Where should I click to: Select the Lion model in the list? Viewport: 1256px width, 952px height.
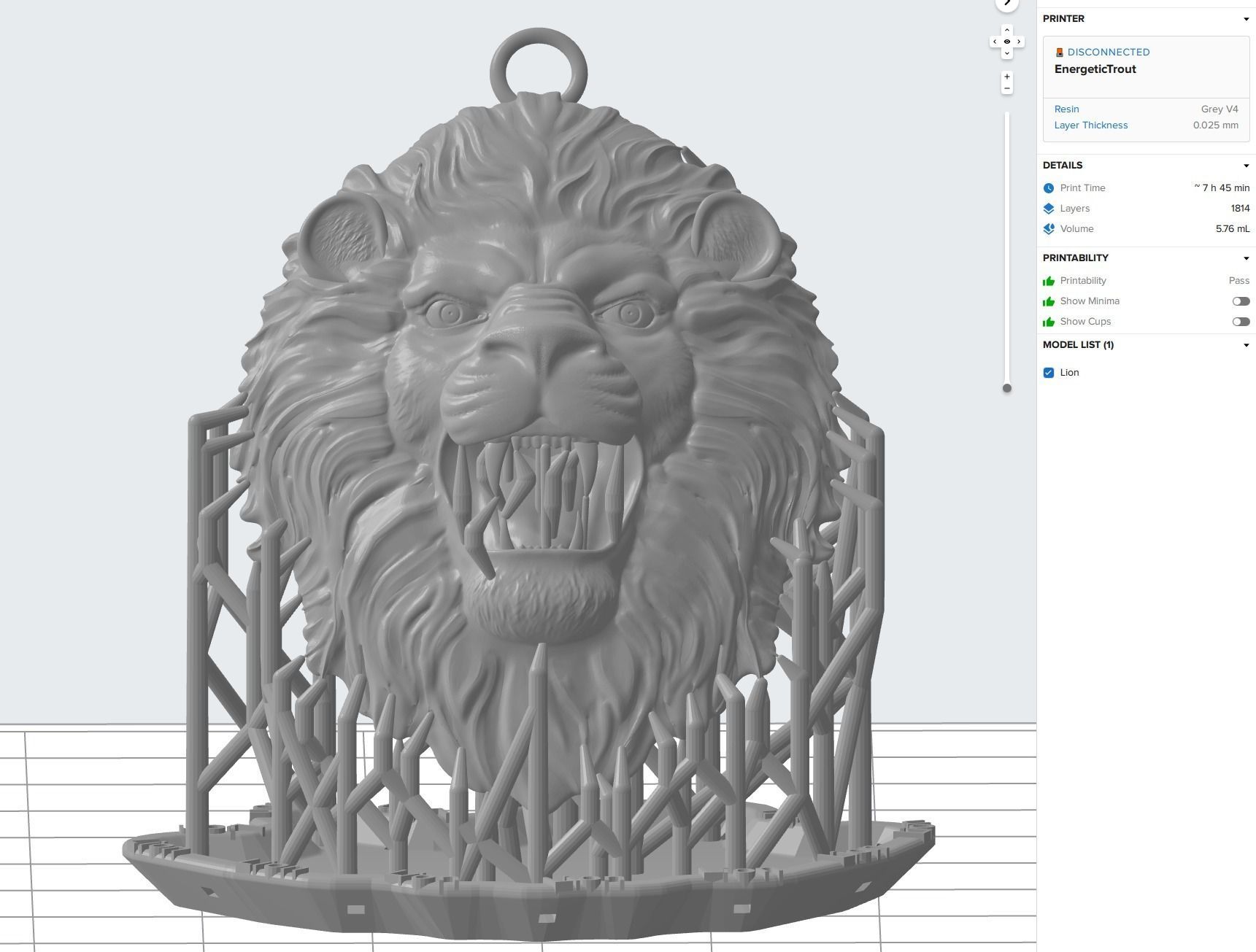click(1069, 373)
